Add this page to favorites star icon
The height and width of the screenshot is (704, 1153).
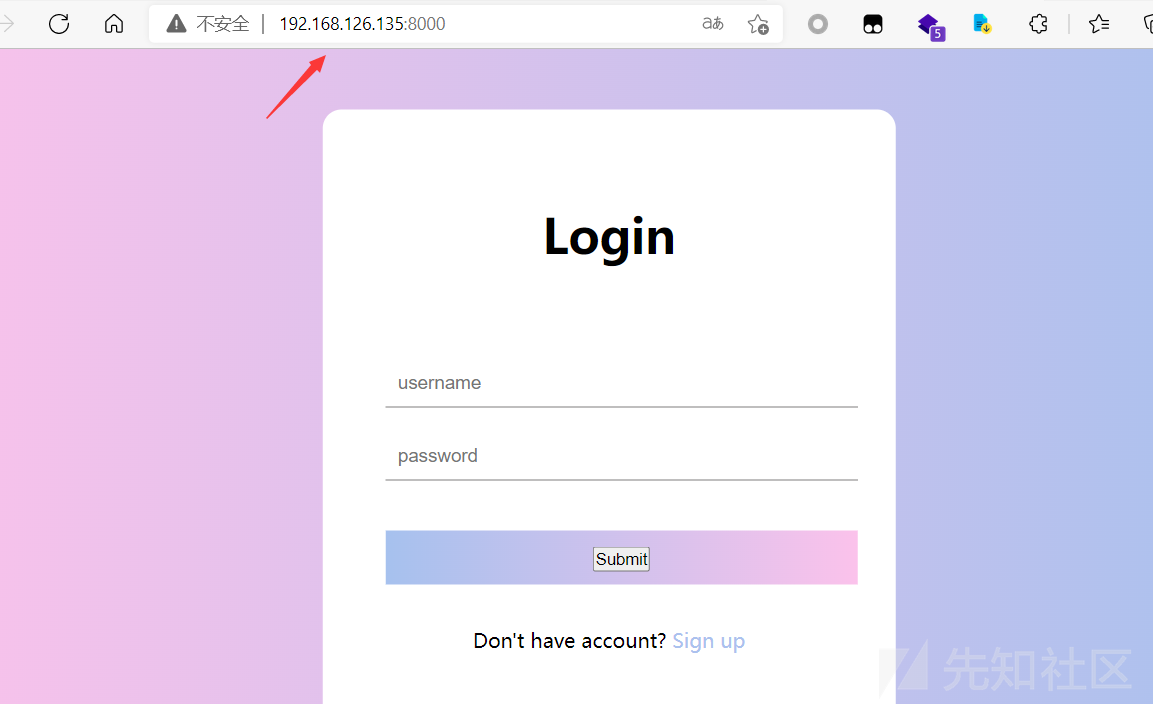pyautogui.click(x=757, y=24)
